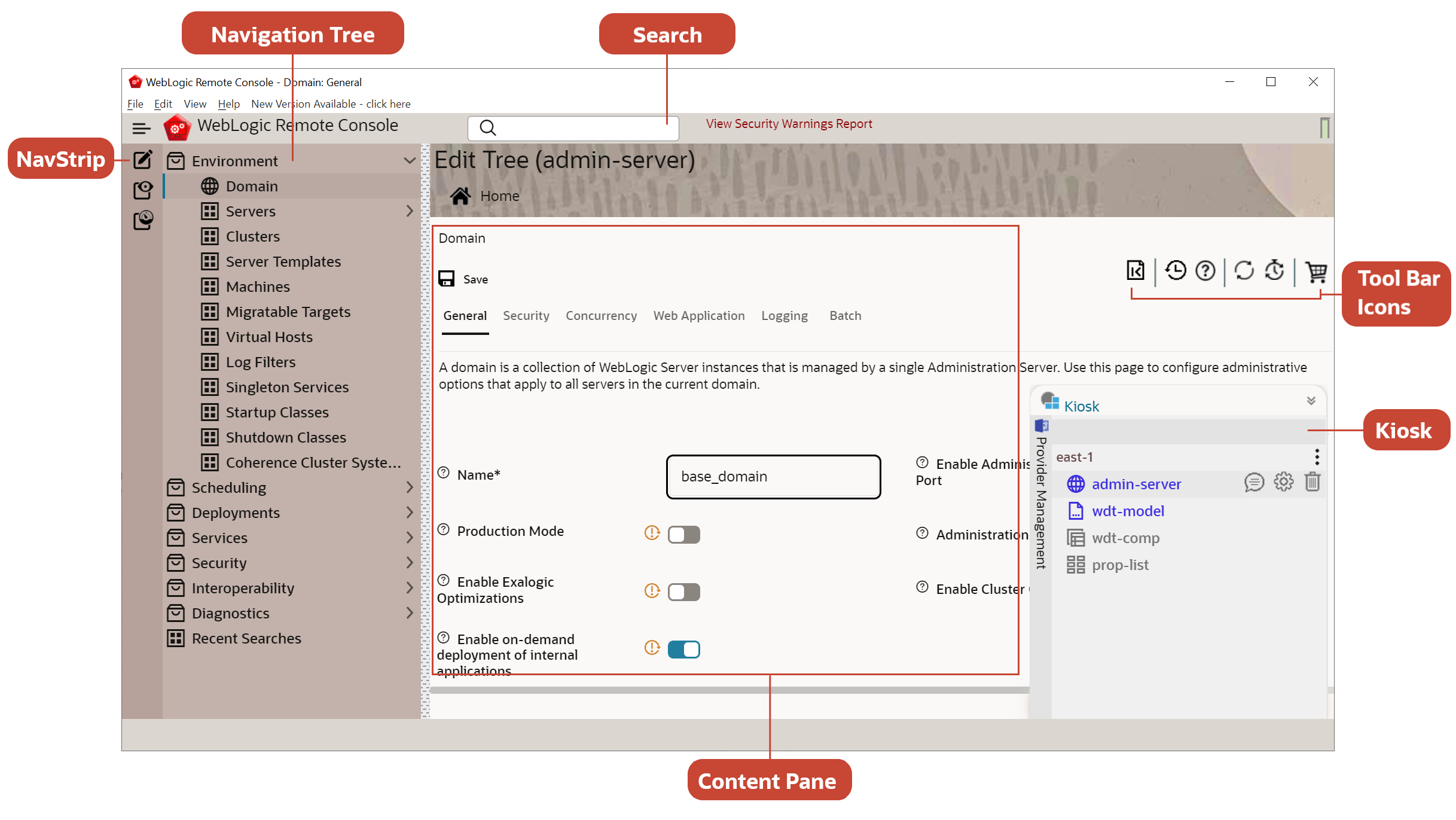The height and width of the screenshot is (820, 1456).
Task: Select the Security tab in Domain editor
Action: pos(526,315)
